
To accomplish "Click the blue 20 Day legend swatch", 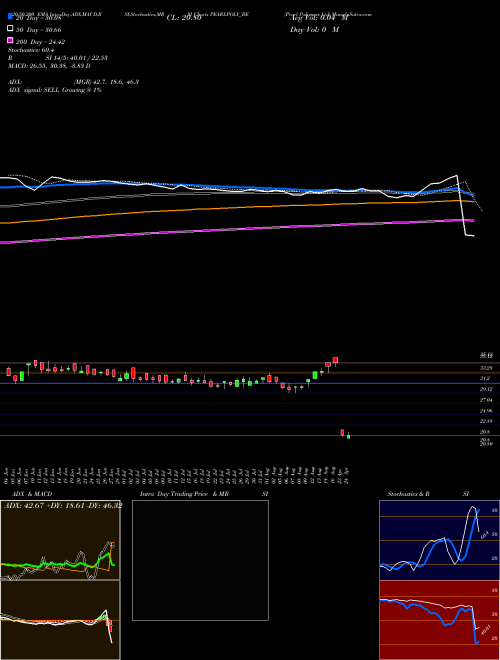I will [10, 17].
